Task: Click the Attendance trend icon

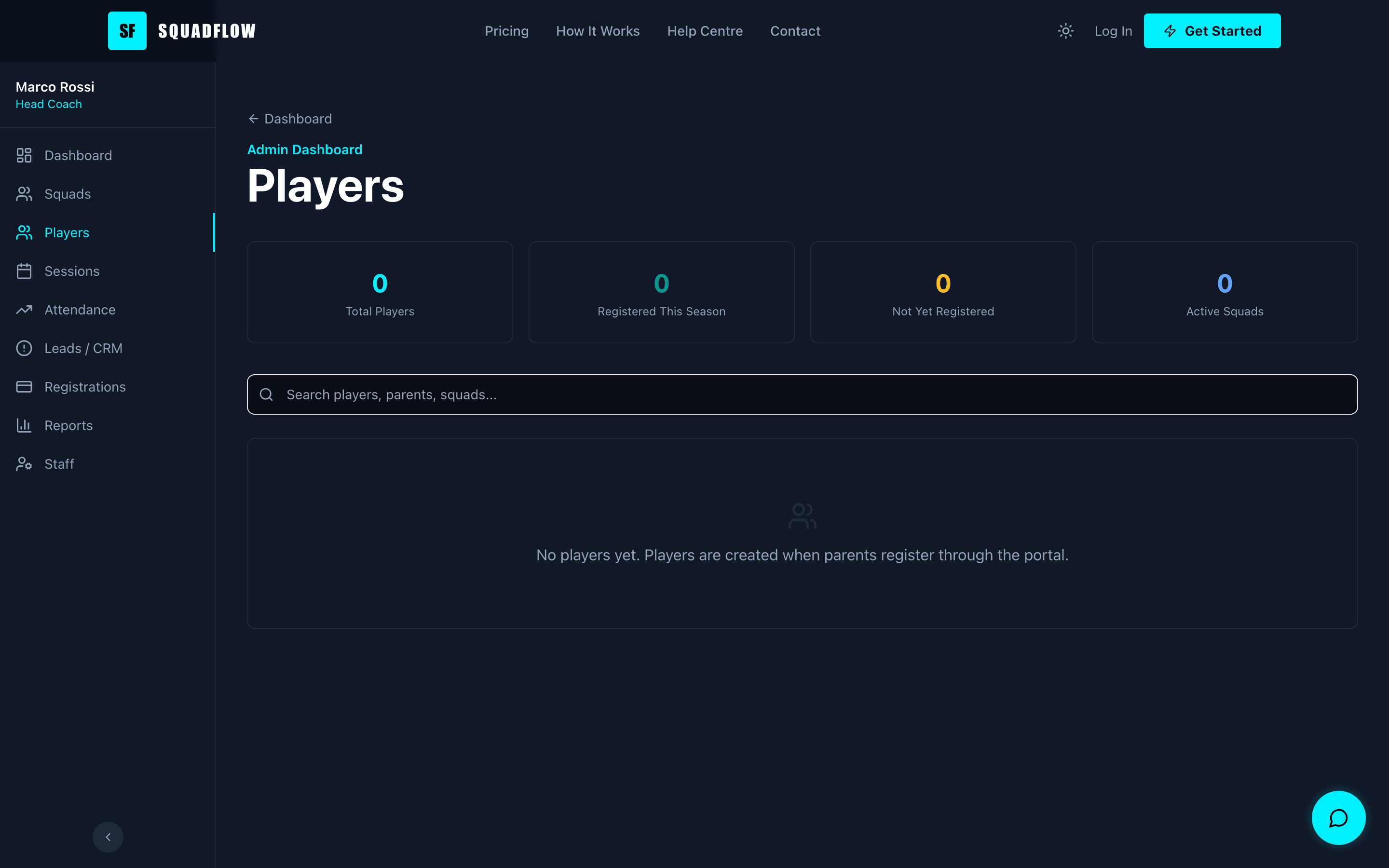Action: click(x=25, y=310)
